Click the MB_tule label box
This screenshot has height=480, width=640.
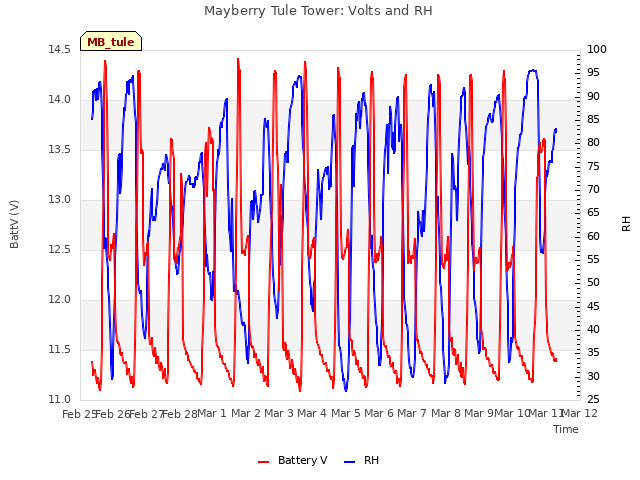pyautogui.click(x=111, y=41)
